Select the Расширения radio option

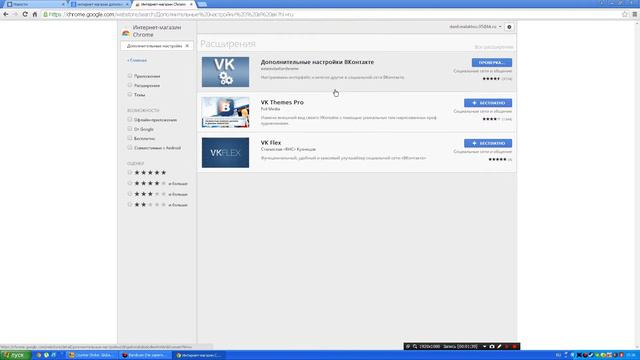click(130, 85)
